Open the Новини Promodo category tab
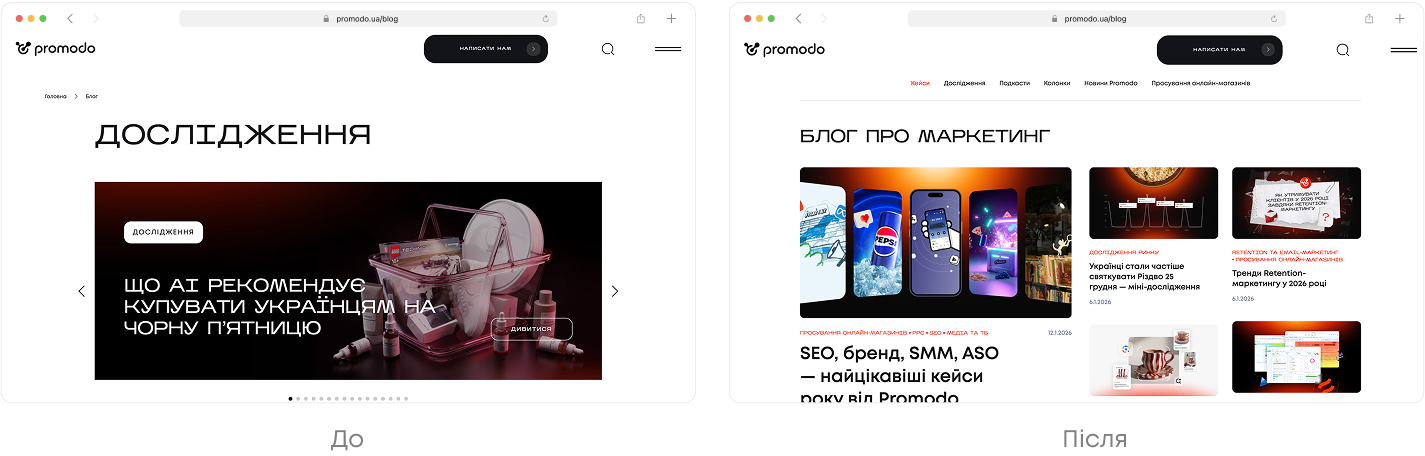Screen dimensions: 1425x456 (x=1111, y=83)
